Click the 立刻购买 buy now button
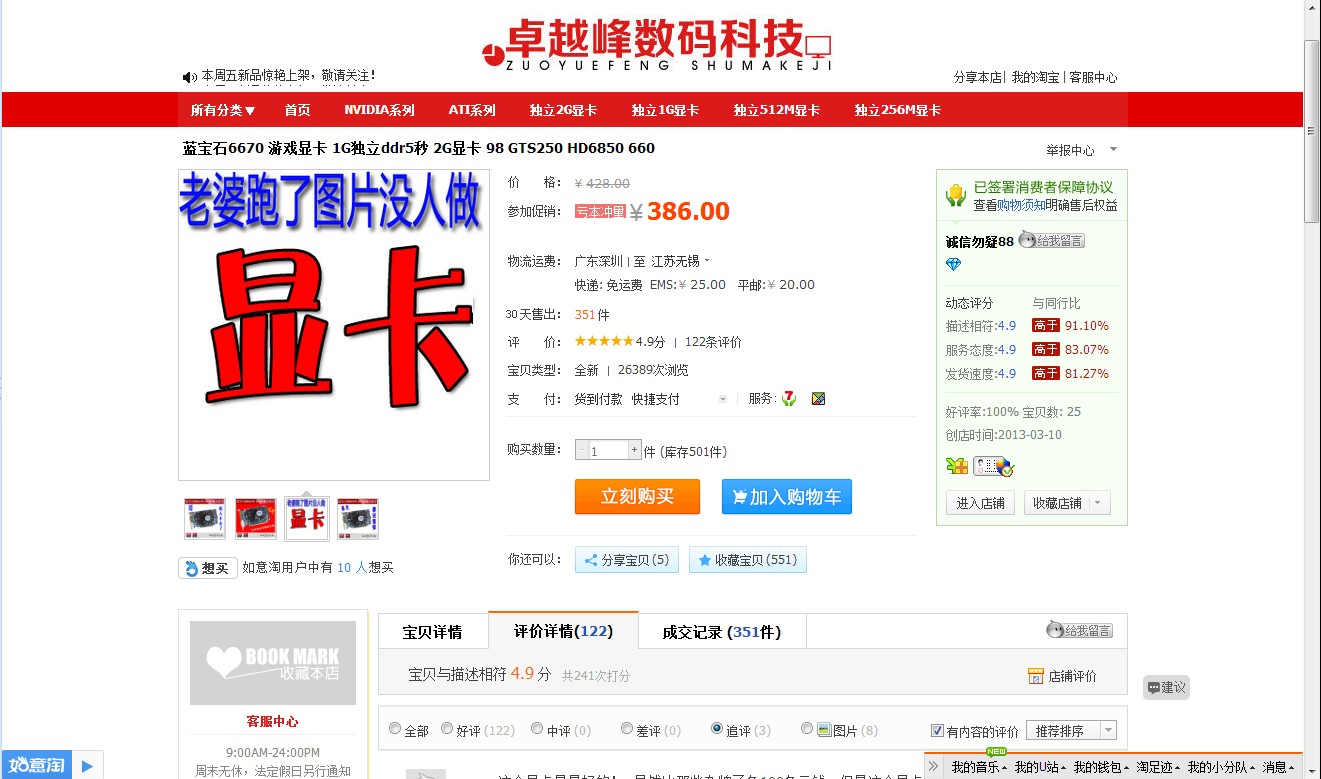The height and width of the screenshot is (779, 1321). [637, 497]
